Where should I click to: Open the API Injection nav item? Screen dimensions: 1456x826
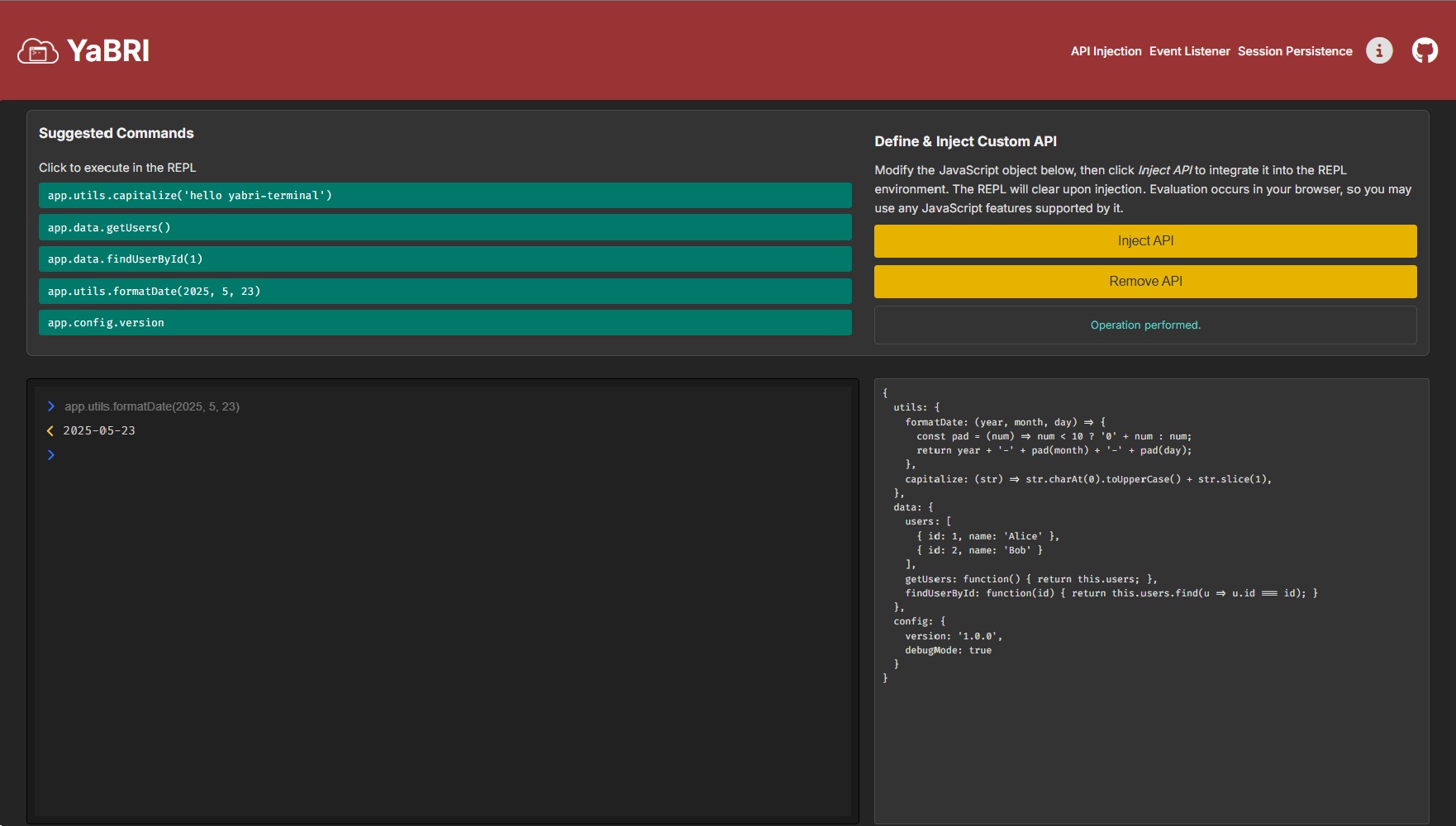1106,51
